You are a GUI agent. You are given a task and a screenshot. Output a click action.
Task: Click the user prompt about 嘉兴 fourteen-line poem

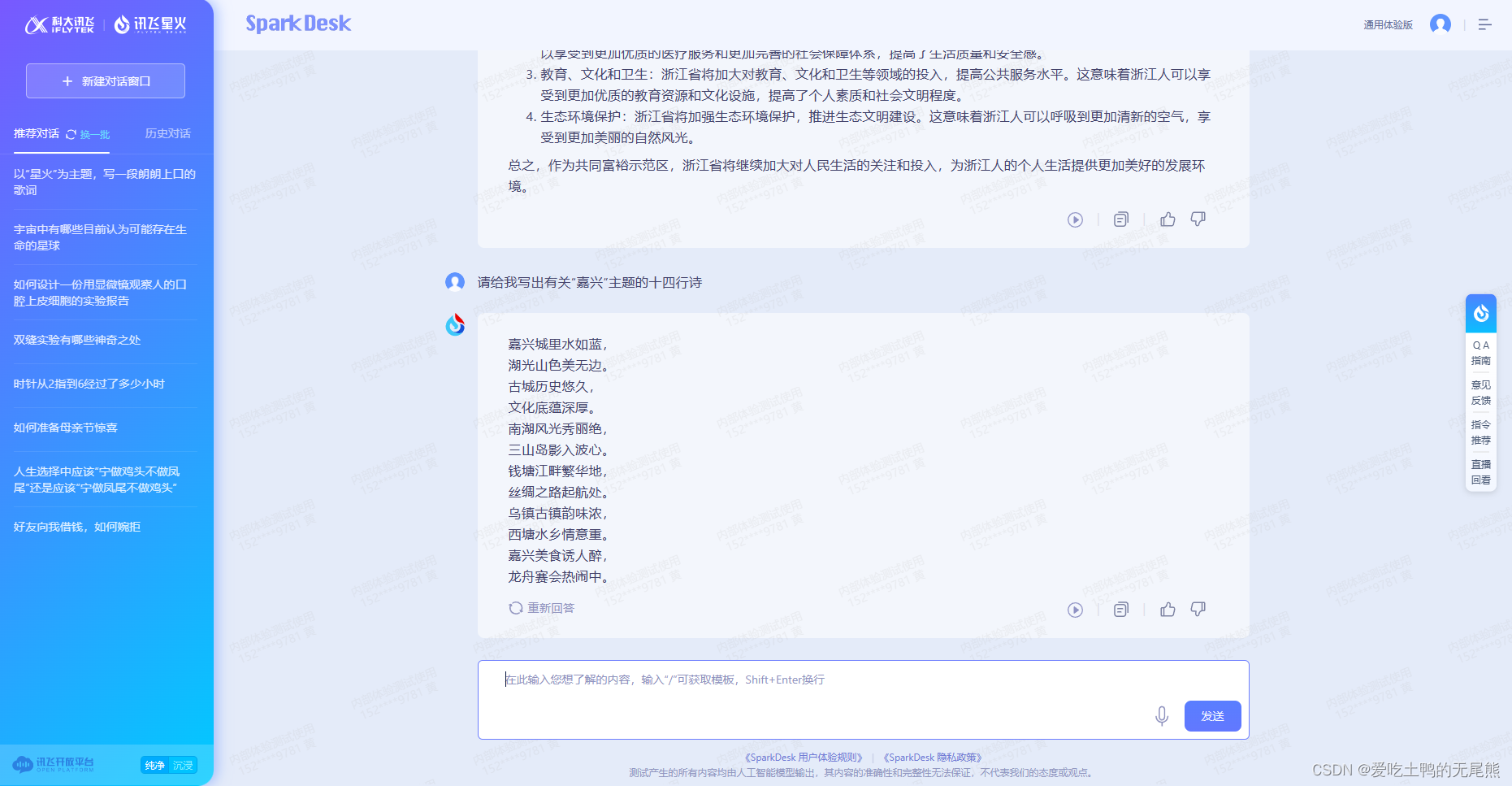tap(590, 282)
